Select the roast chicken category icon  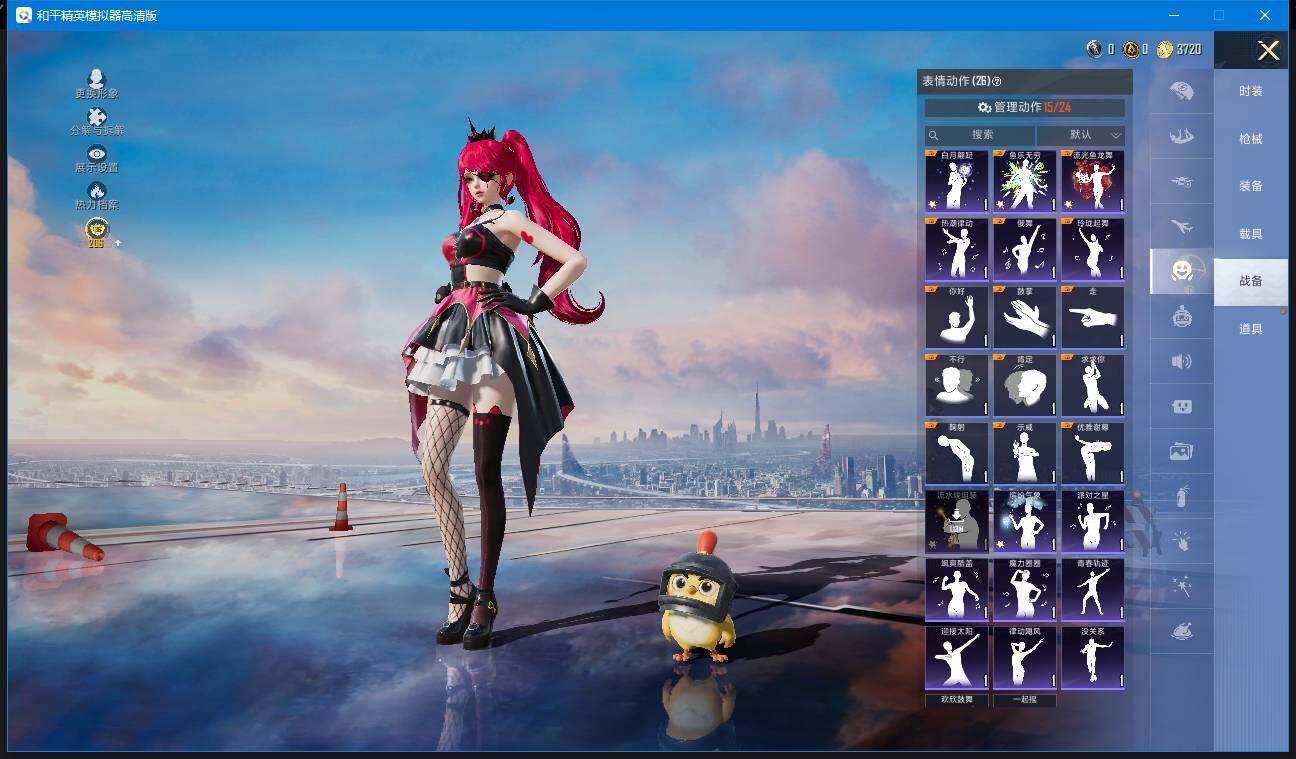point(1181,632)
